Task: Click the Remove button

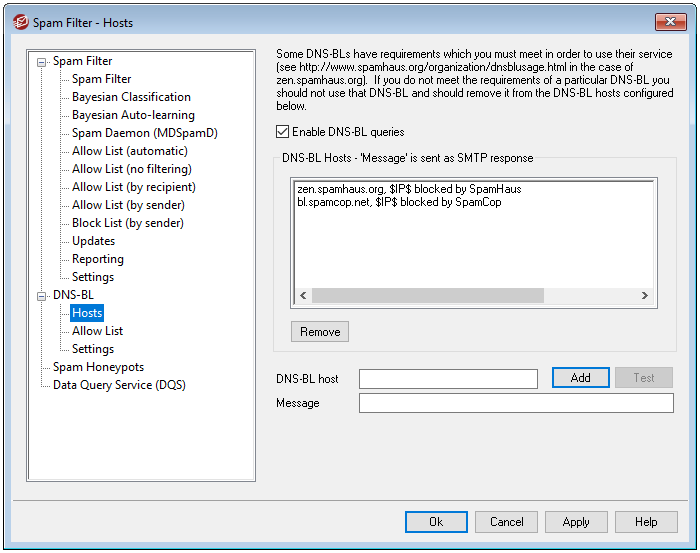Action: pos(320,332)
